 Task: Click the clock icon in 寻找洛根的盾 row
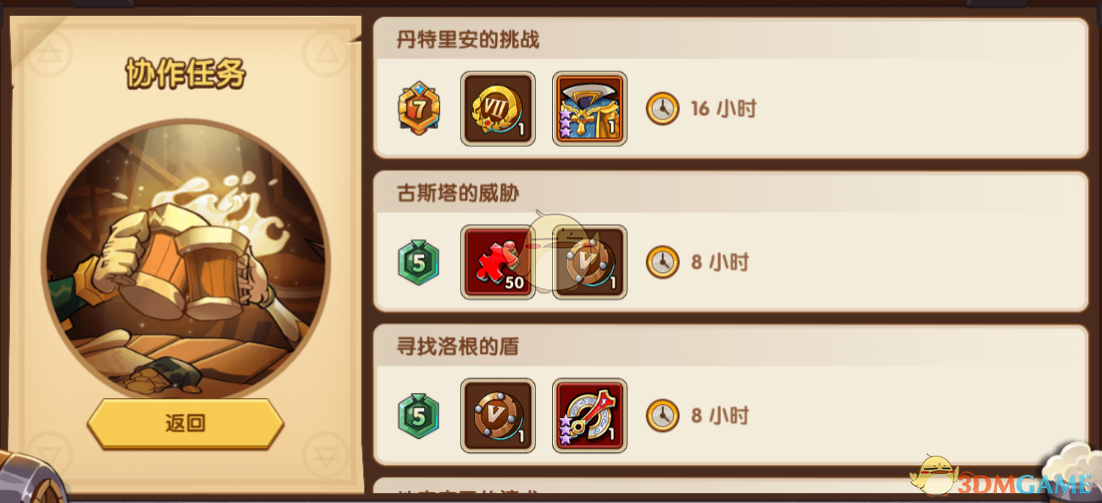tap(663, 415)
